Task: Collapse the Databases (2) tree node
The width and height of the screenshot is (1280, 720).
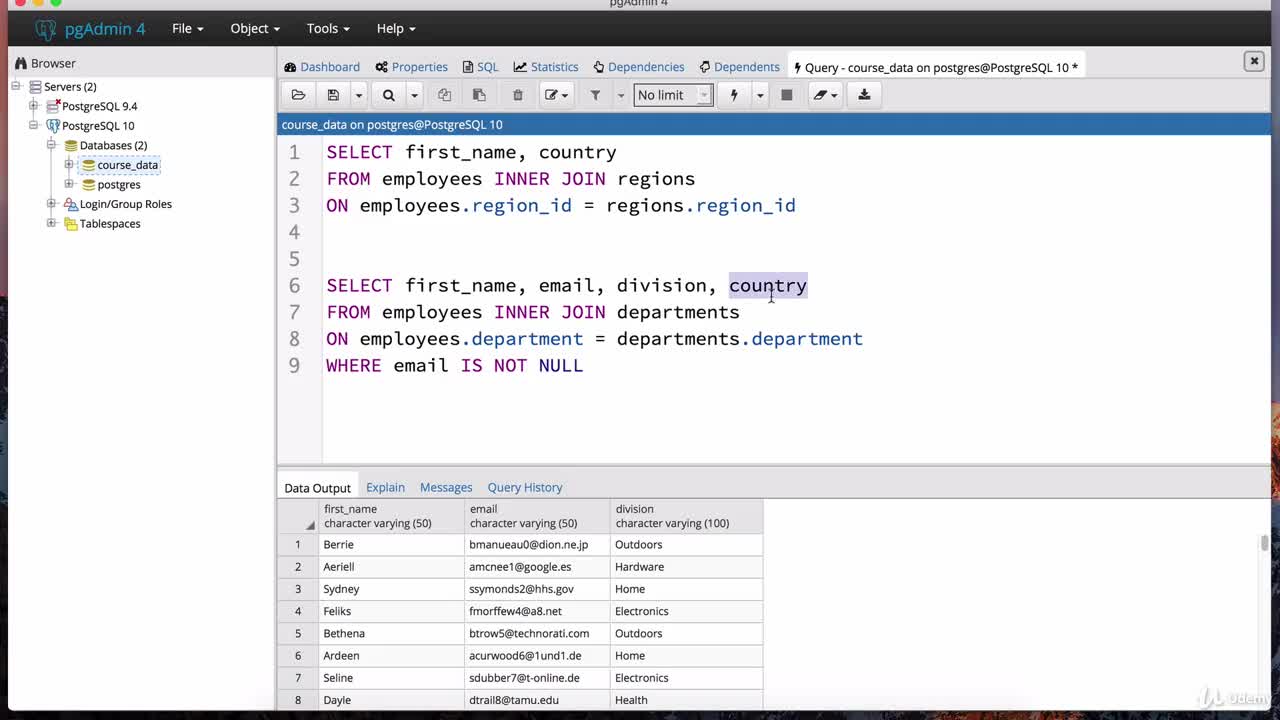Action: (51, 145)
